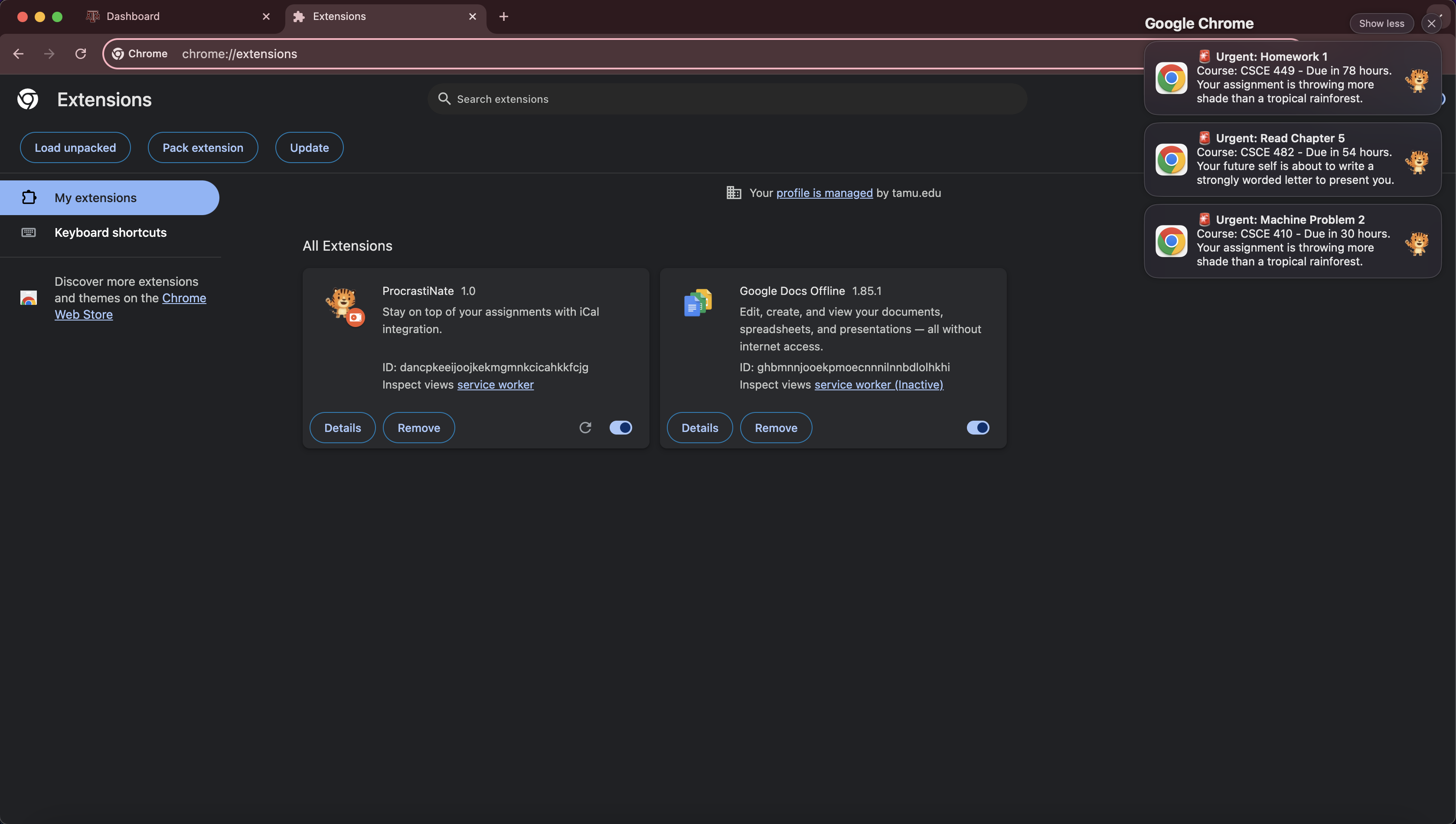Click tiger image in Read Chapter 5 notification
Screen dimensions: 1456x824
pos(1417,162)
